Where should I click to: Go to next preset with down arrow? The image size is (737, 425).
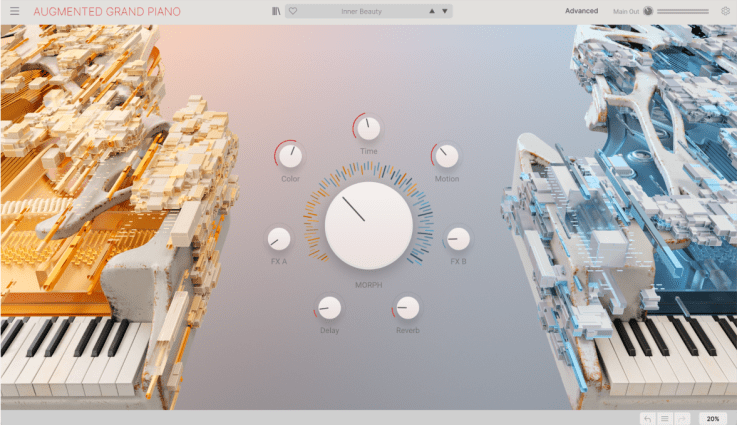click(x=445, y=11)
